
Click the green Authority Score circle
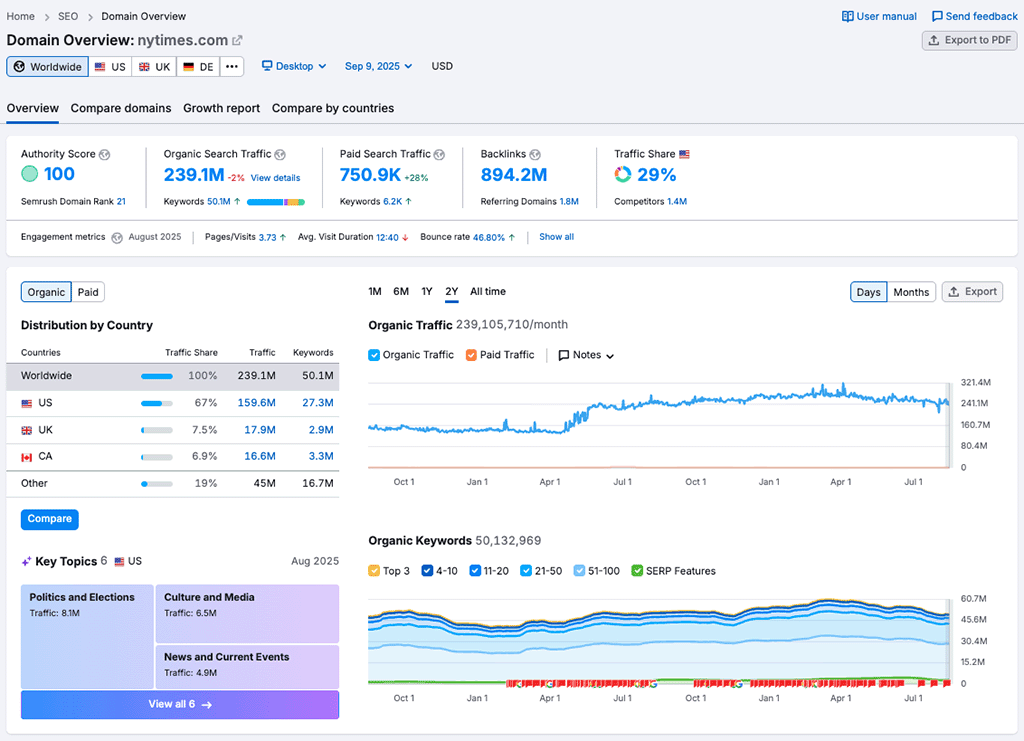click(29, 174)
